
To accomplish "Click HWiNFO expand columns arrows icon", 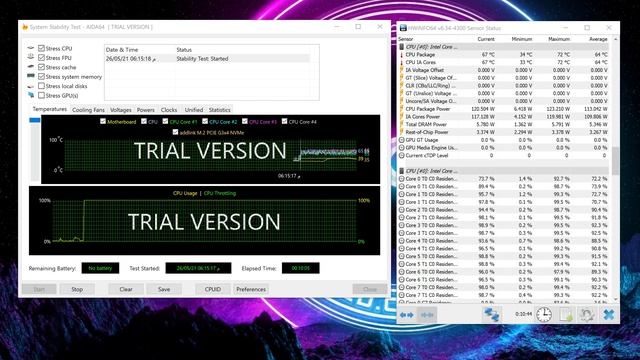I will [407, 315].
